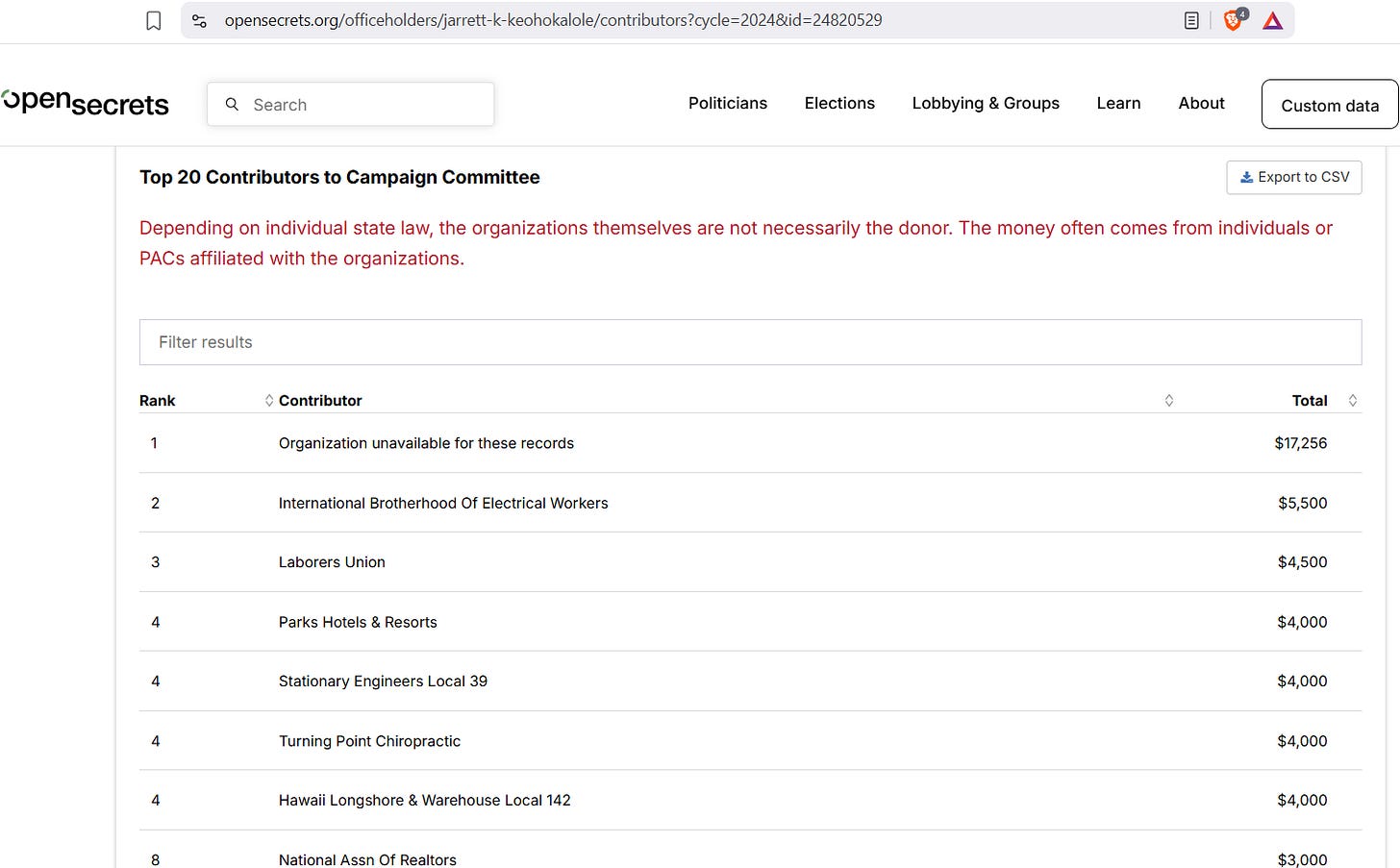Select the Laborers Union contributor

[332, 562]
